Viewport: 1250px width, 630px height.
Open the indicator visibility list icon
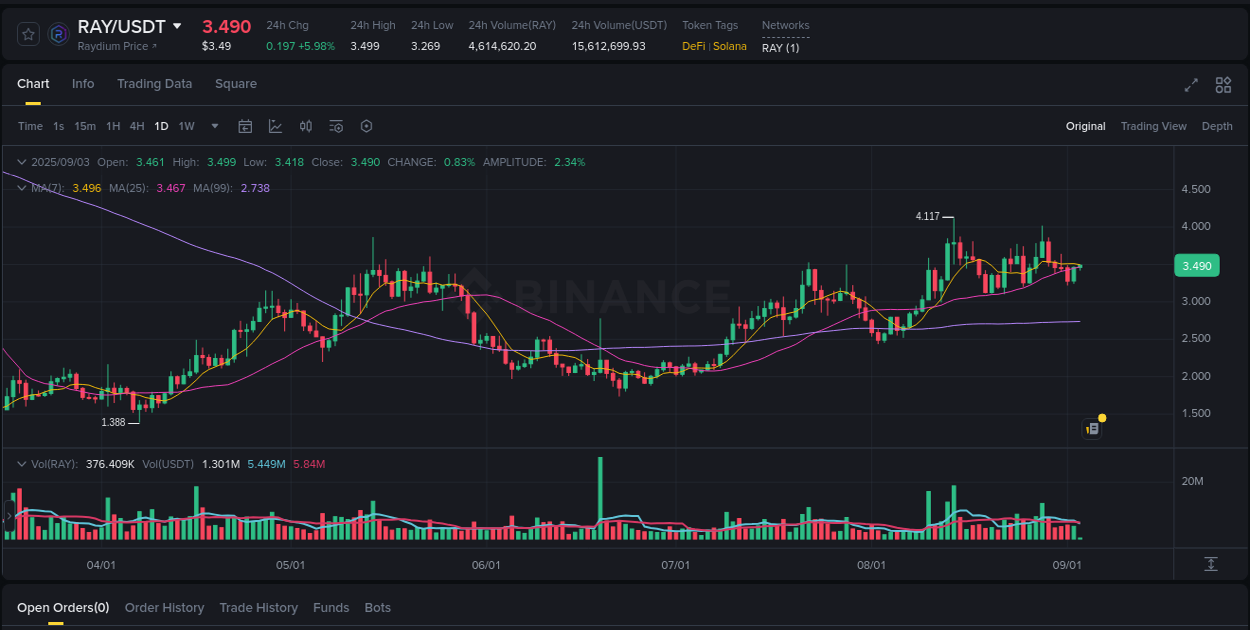336,126
